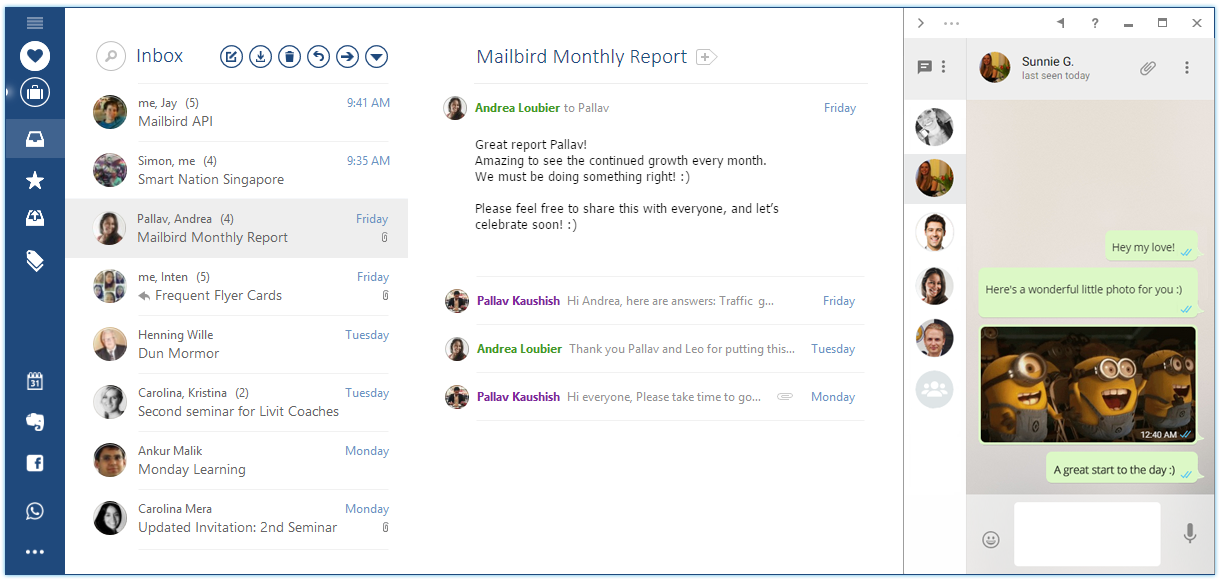The height and width of the screenshot is (580, 1220).
Task: Open the briefcase account icon
Action: coord(35,94)
